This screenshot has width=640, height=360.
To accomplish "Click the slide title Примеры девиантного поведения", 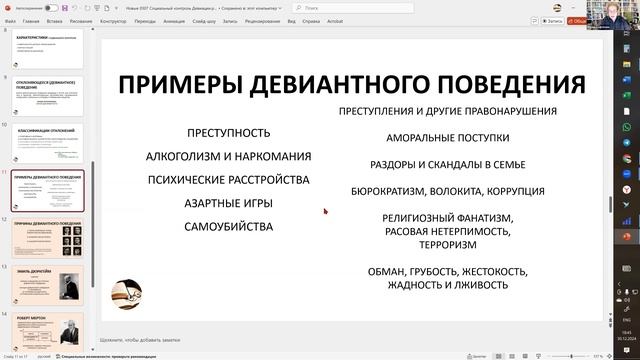I will pos(352,84).
